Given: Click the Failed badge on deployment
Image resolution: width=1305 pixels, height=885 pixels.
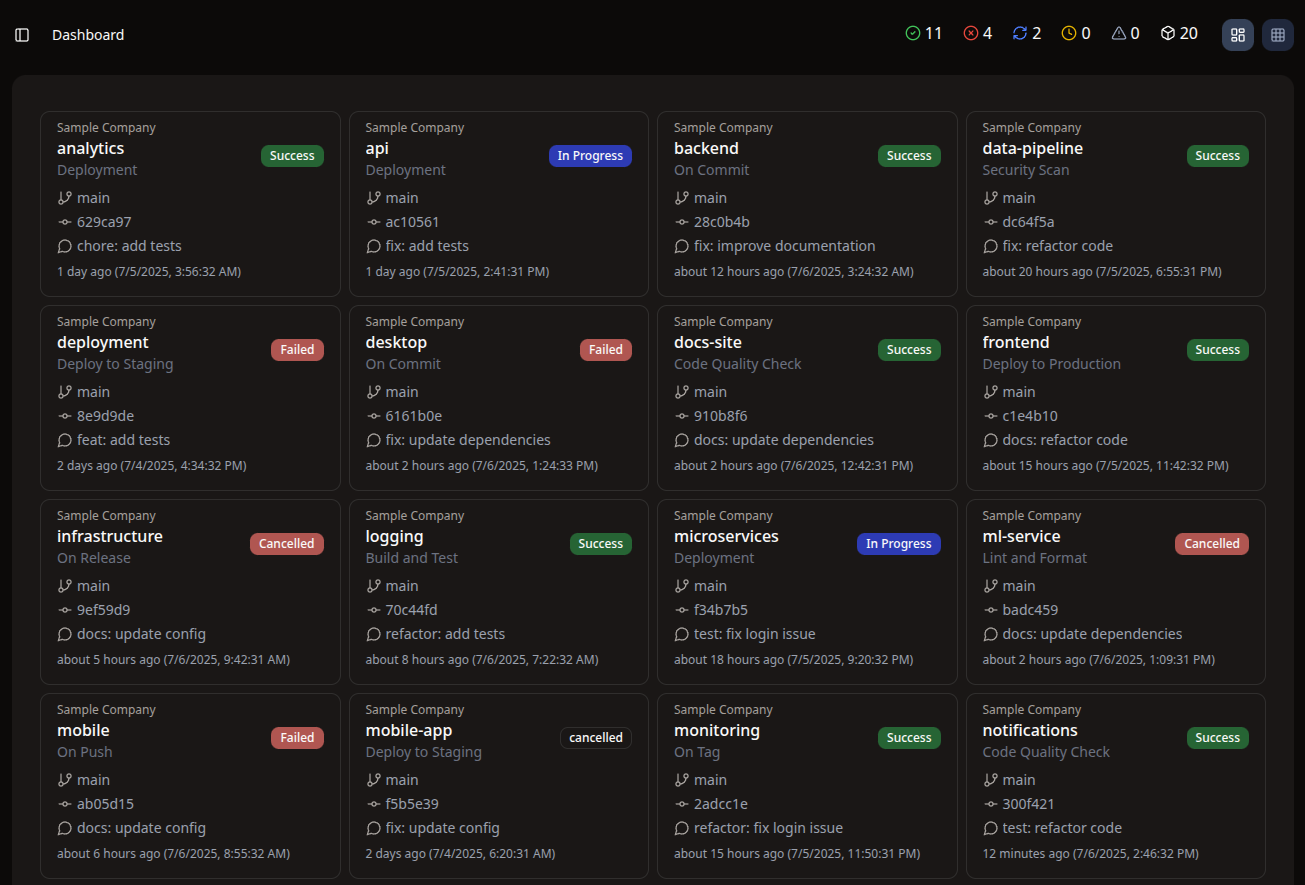Looking at the screenshot, I should (297, 349).
